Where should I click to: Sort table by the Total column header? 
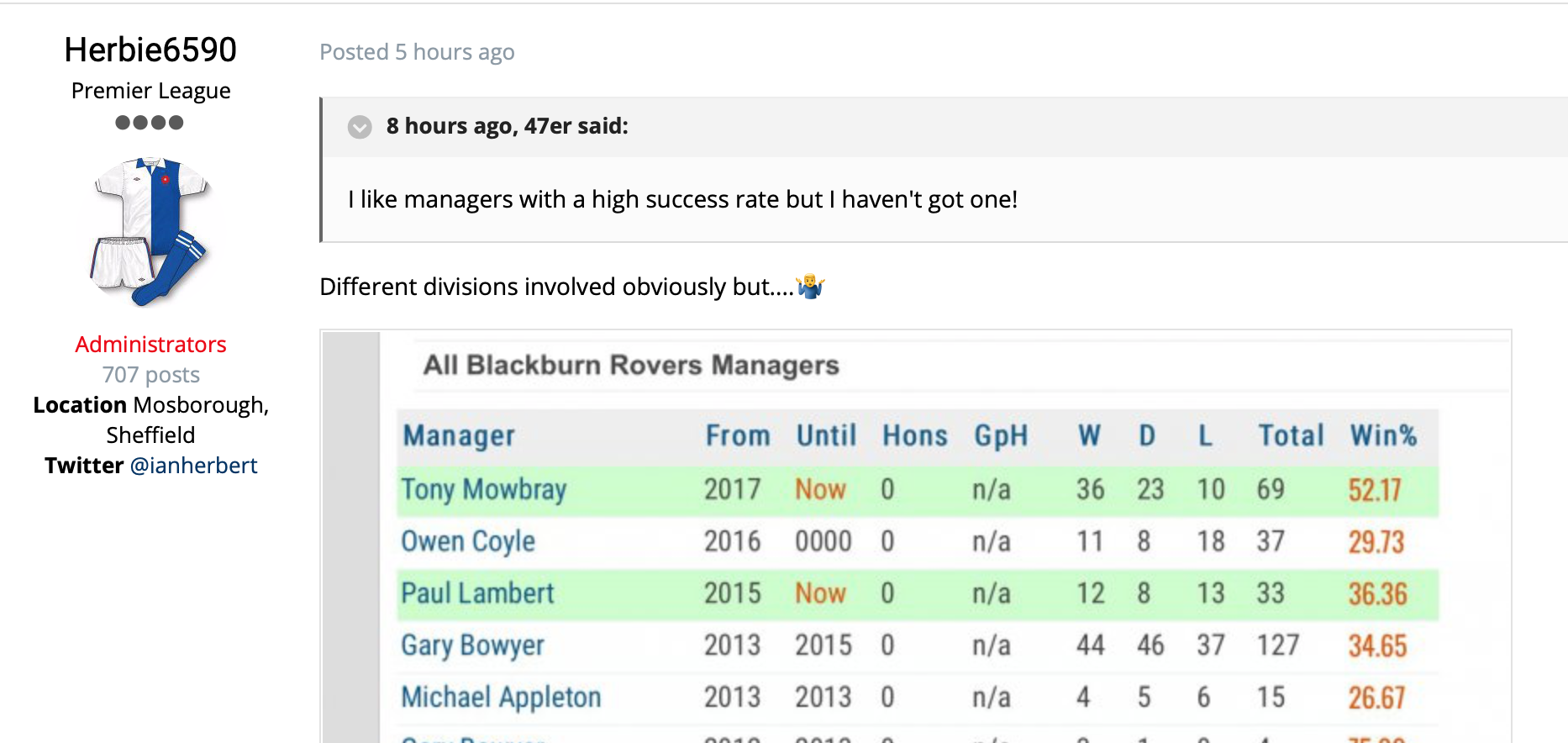[1291, 435]
